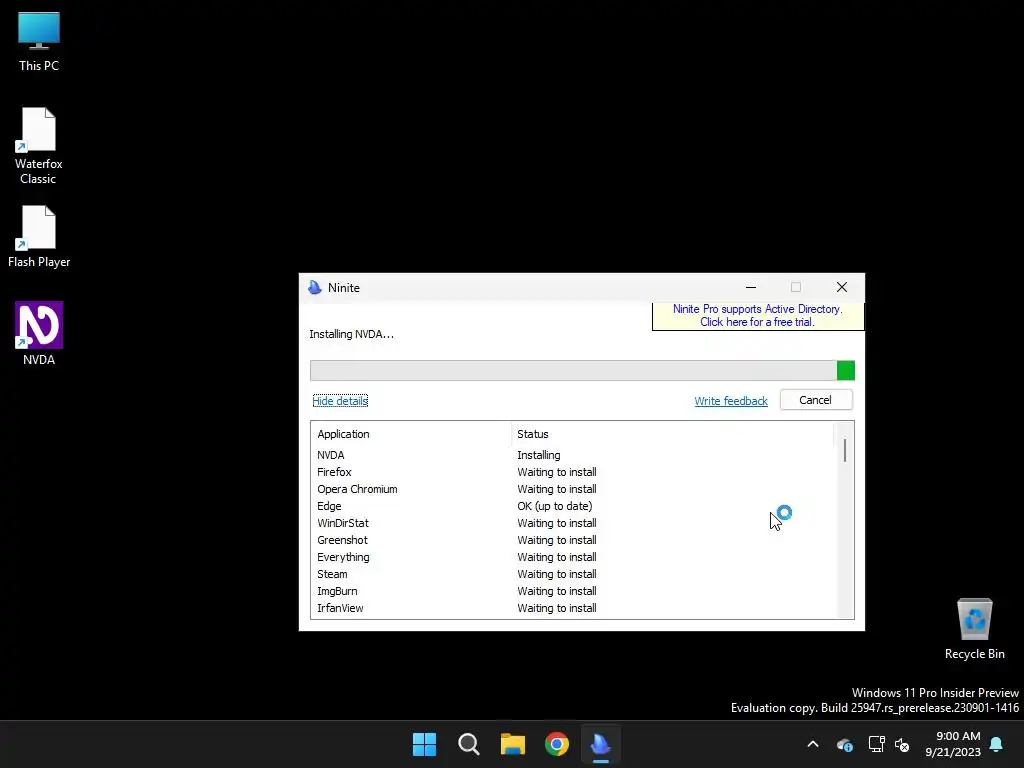Viewport: 1024px width, 768px height.
Task: Click the Ninite Pro free trial banner
Action: point(758,315)
